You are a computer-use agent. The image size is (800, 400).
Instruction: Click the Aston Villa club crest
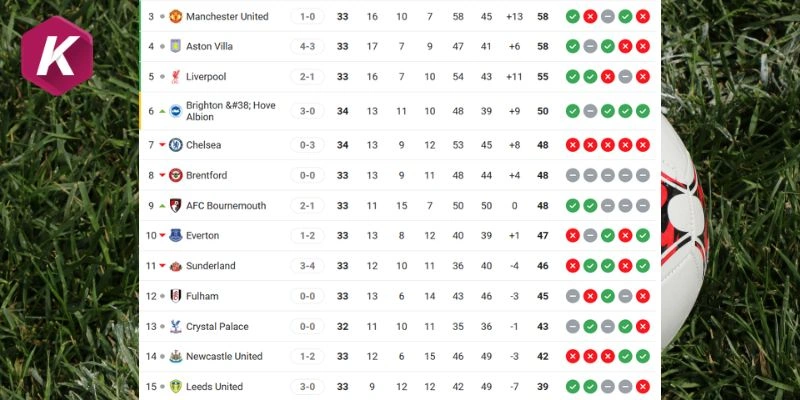click(175, 46)
